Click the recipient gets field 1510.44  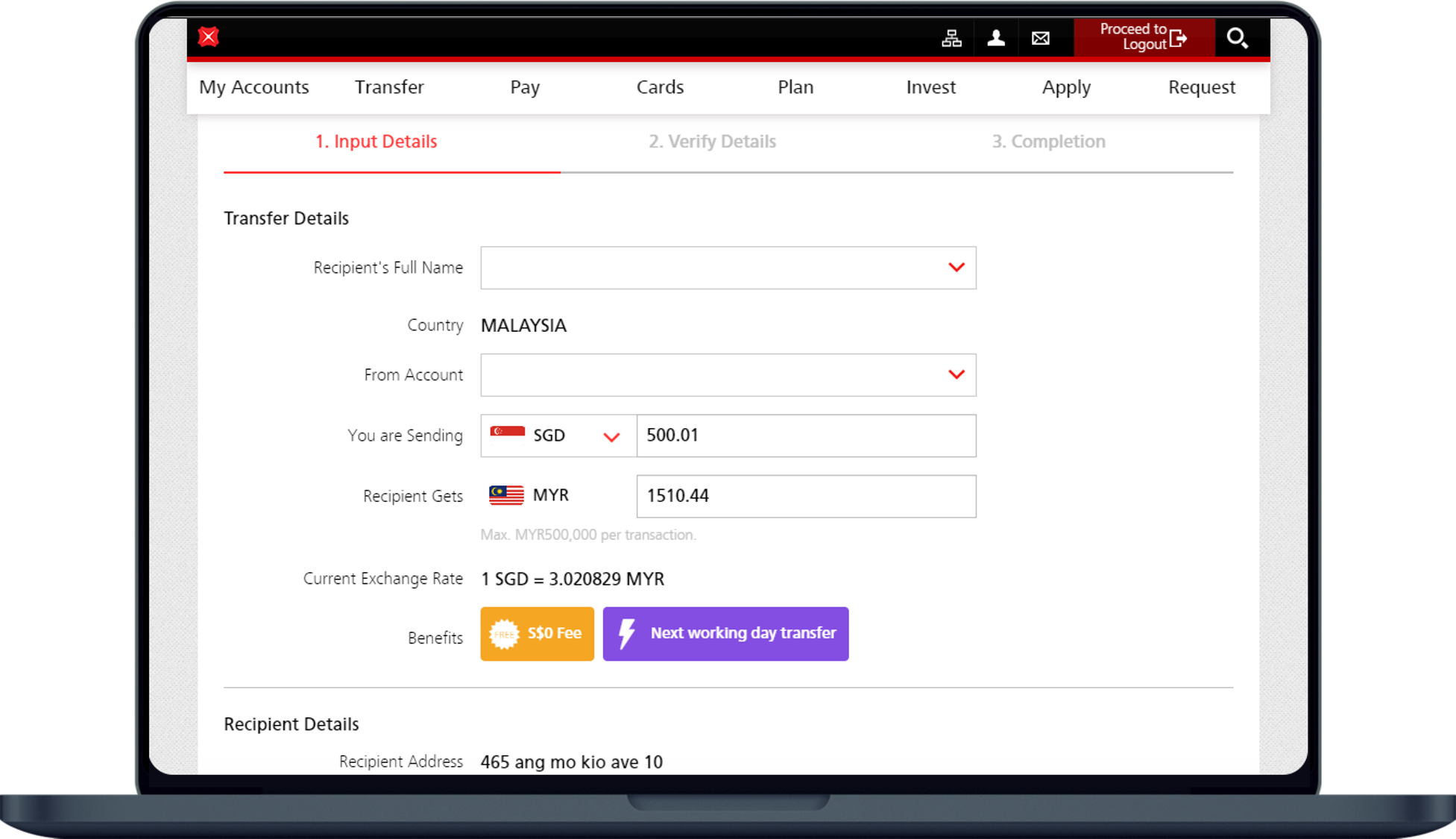coord(805,496)
